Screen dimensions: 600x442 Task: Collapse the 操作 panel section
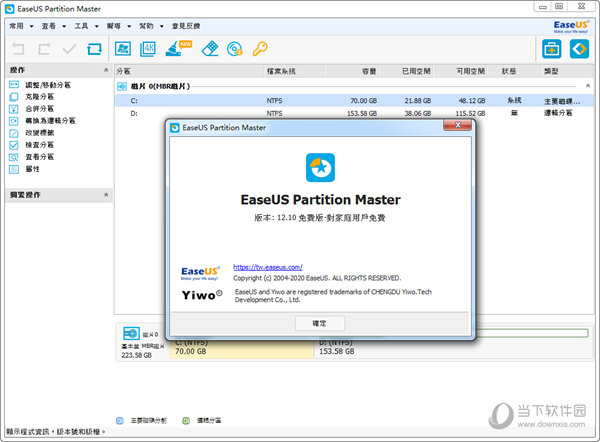[x=106, y=70]
